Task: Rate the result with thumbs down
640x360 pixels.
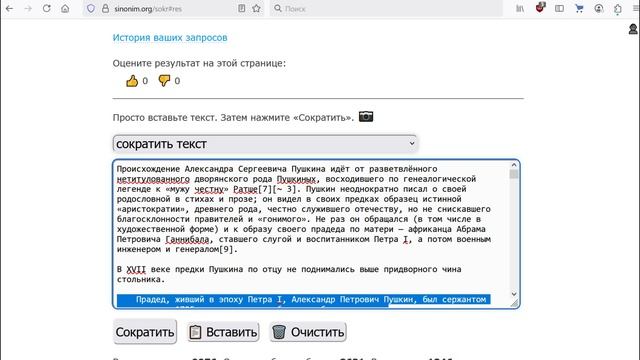Action: point(164,81)
